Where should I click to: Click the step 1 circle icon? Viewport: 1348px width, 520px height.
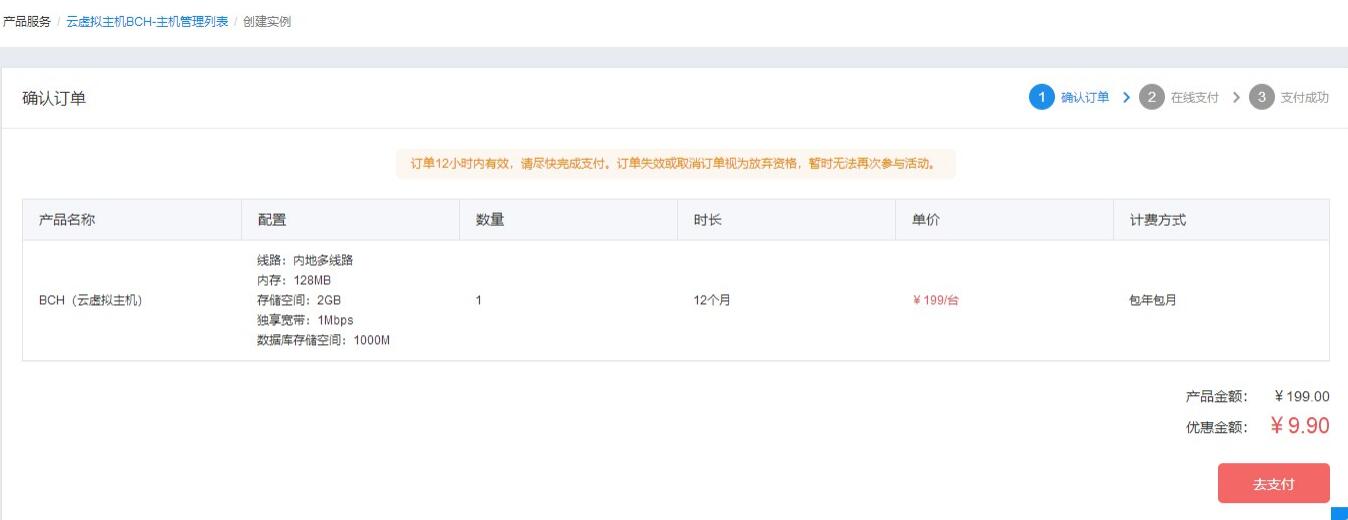point(1041,97)
